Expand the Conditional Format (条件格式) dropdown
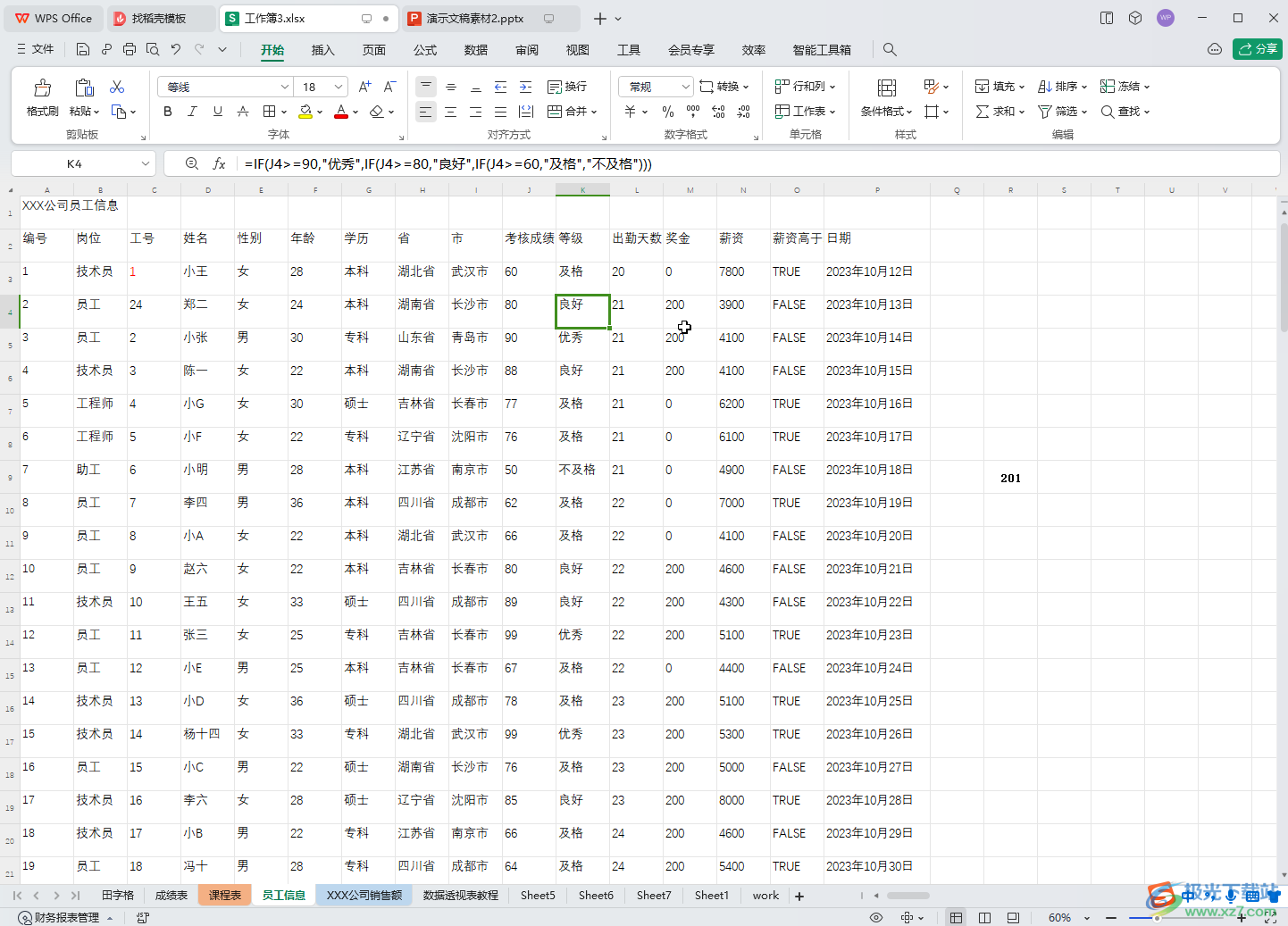Screen dimensions: 1288x926 coord(909,112)
